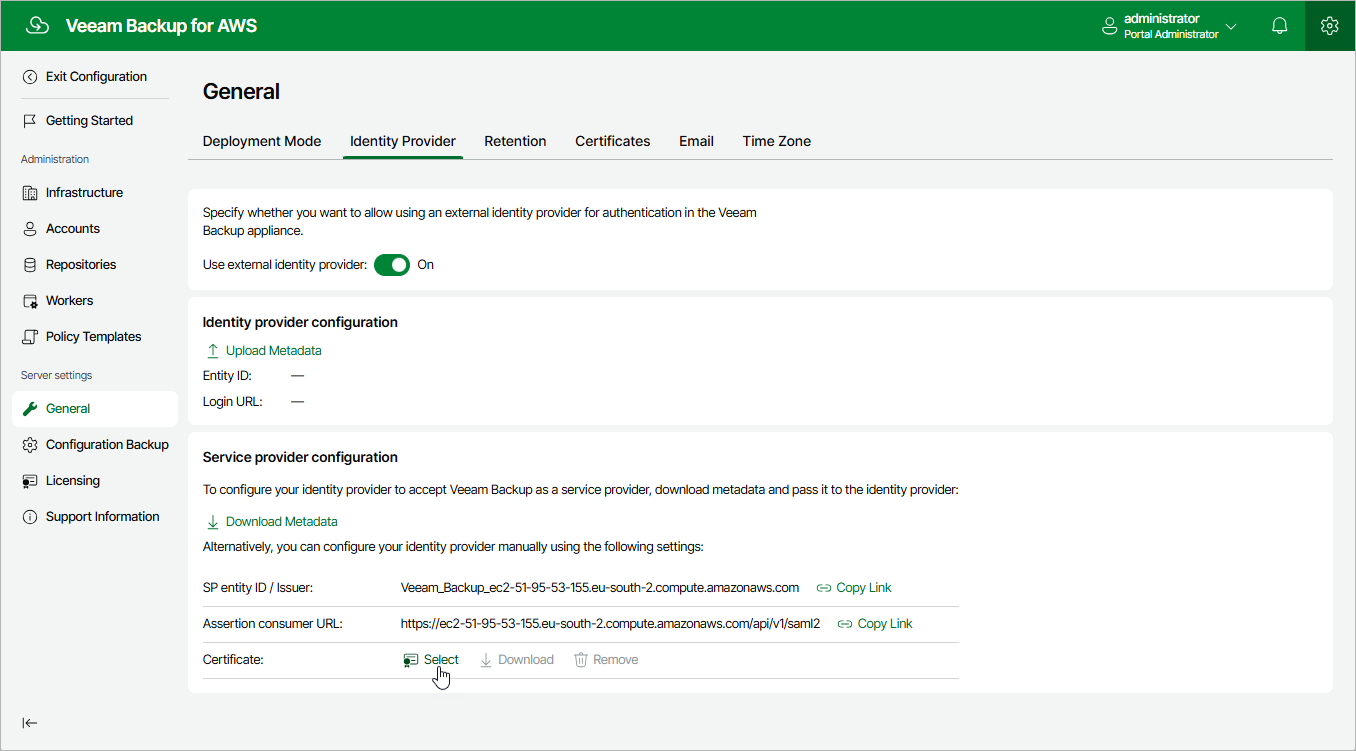Screen dimensions: 1356x751
Task: Click the certificate Download text
Action: [526, 660]
